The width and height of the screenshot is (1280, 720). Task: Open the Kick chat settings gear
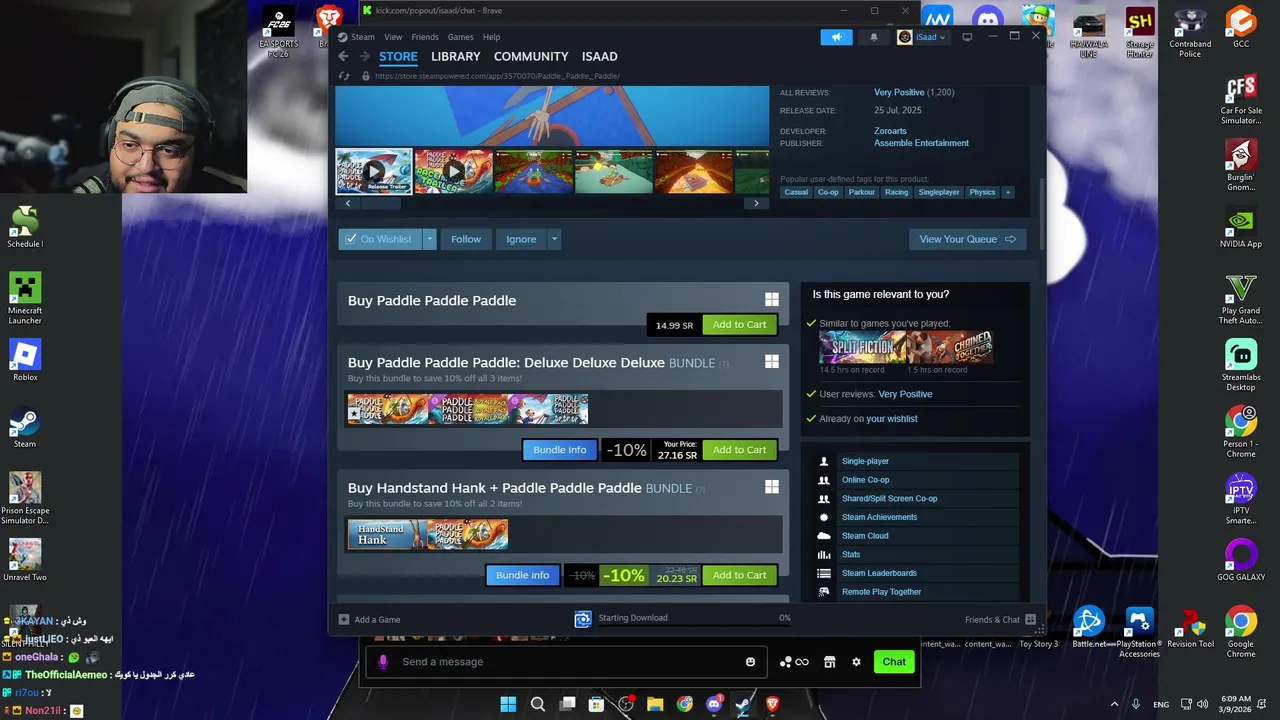pyautogui.click(x=856, y=662)
